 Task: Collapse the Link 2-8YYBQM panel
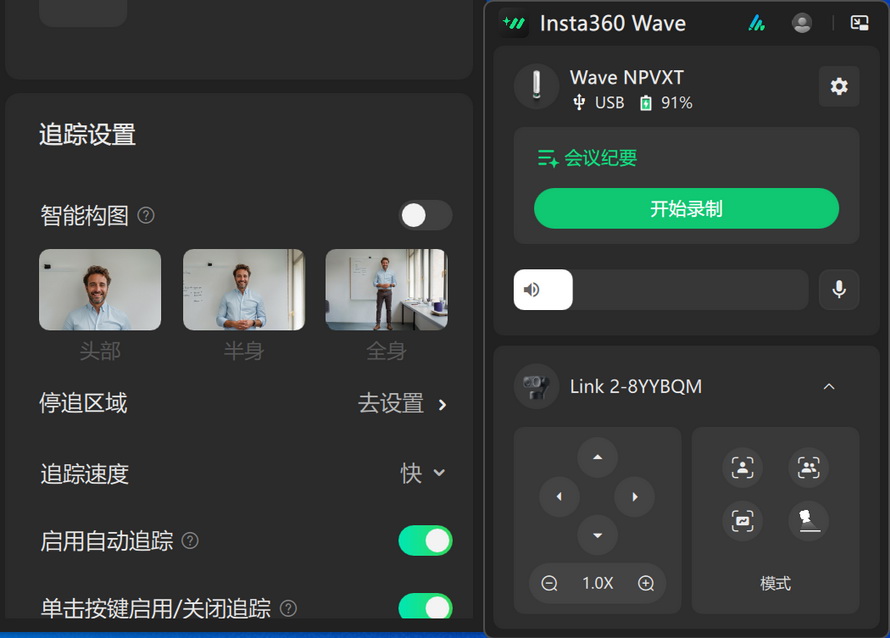[828, 387]
